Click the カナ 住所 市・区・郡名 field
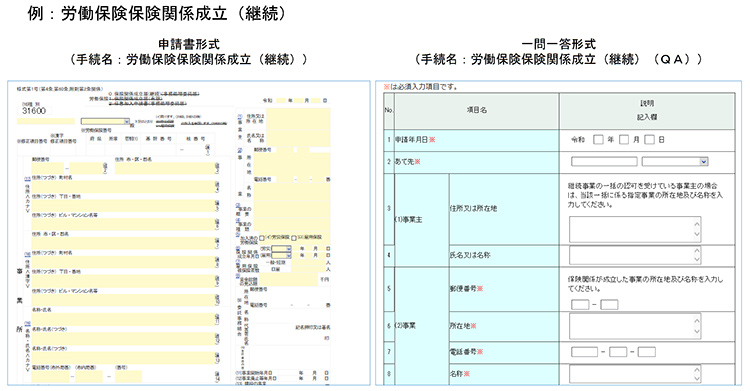Screen dimensions: 750x391 coord(166,168)
